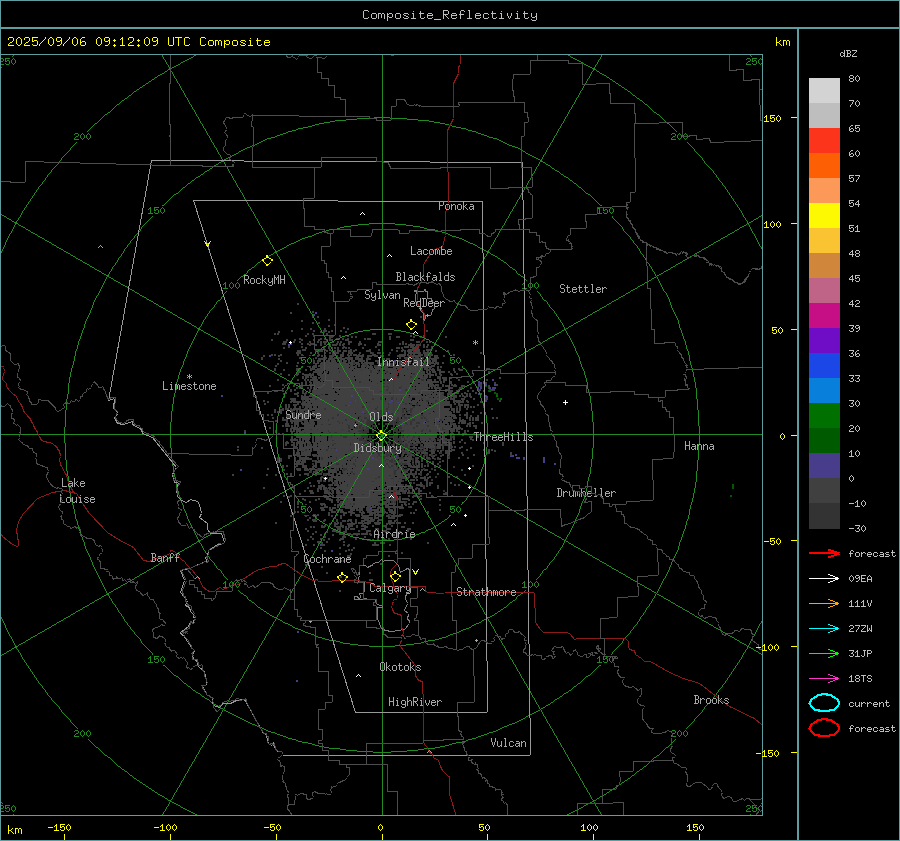Viewport: 900px width, 841px height.
Task: Click the magenta 39-42 dBZ color swatch
Action: click(x=824, y=316)
